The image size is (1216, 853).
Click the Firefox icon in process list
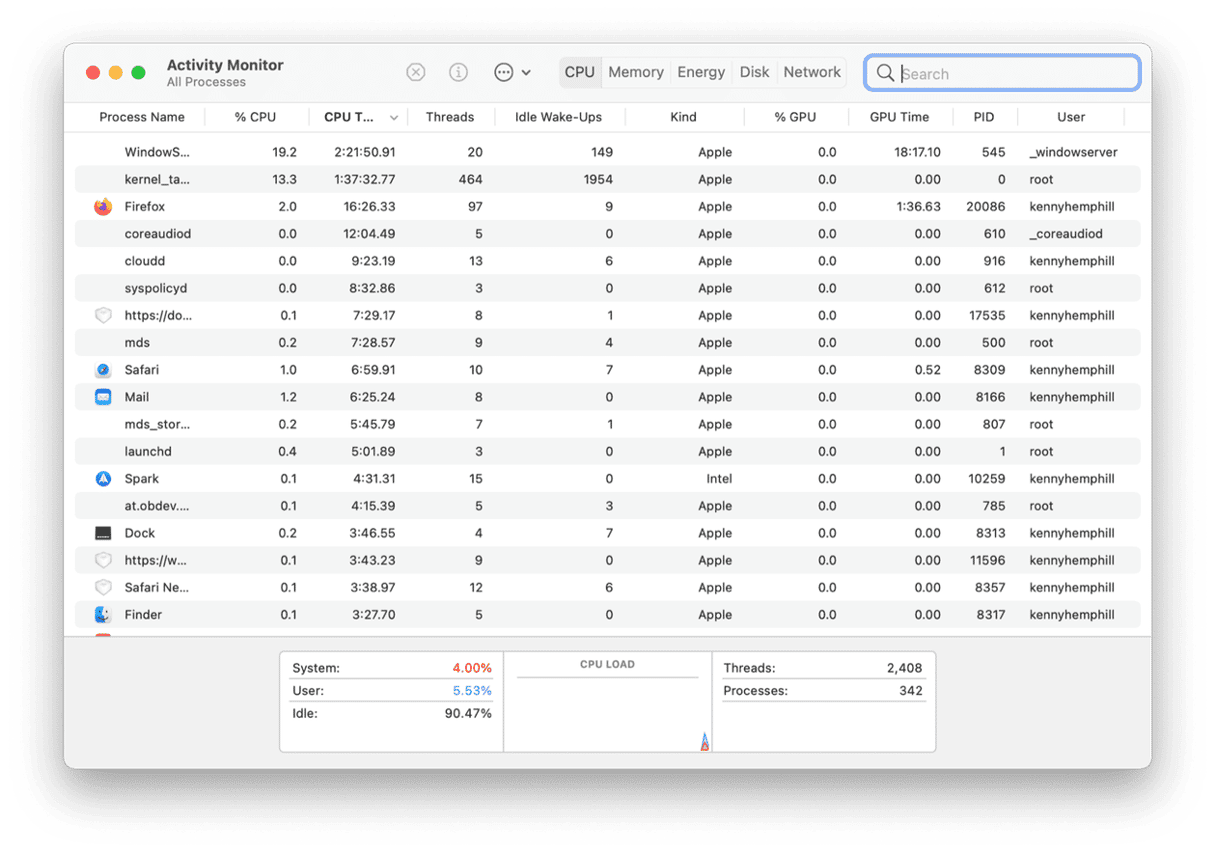103,207
